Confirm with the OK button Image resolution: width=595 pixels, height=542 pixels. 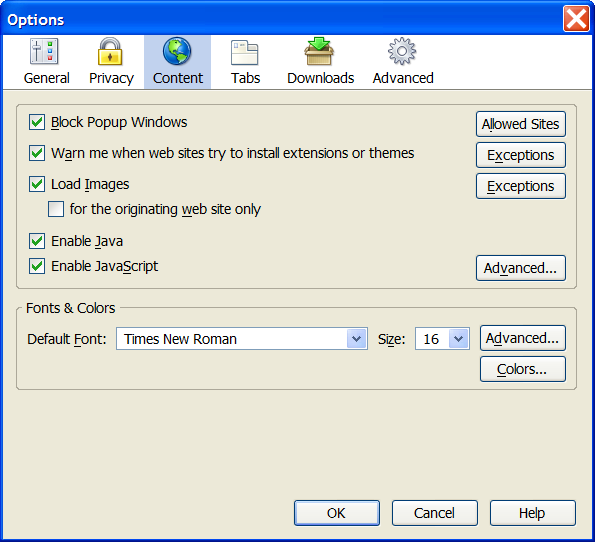click(337, 513)
